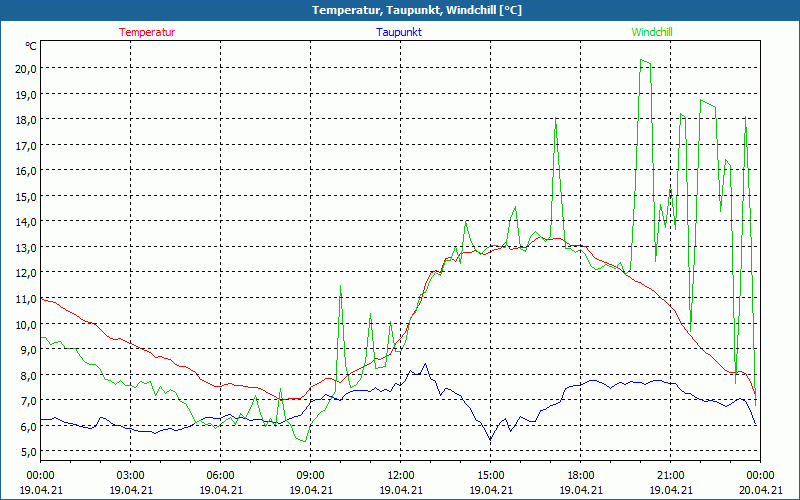The height and width of the screenshot is (500, 800).
Task: Click the °C unit label on the y-axis
Action: coord(31,46)
